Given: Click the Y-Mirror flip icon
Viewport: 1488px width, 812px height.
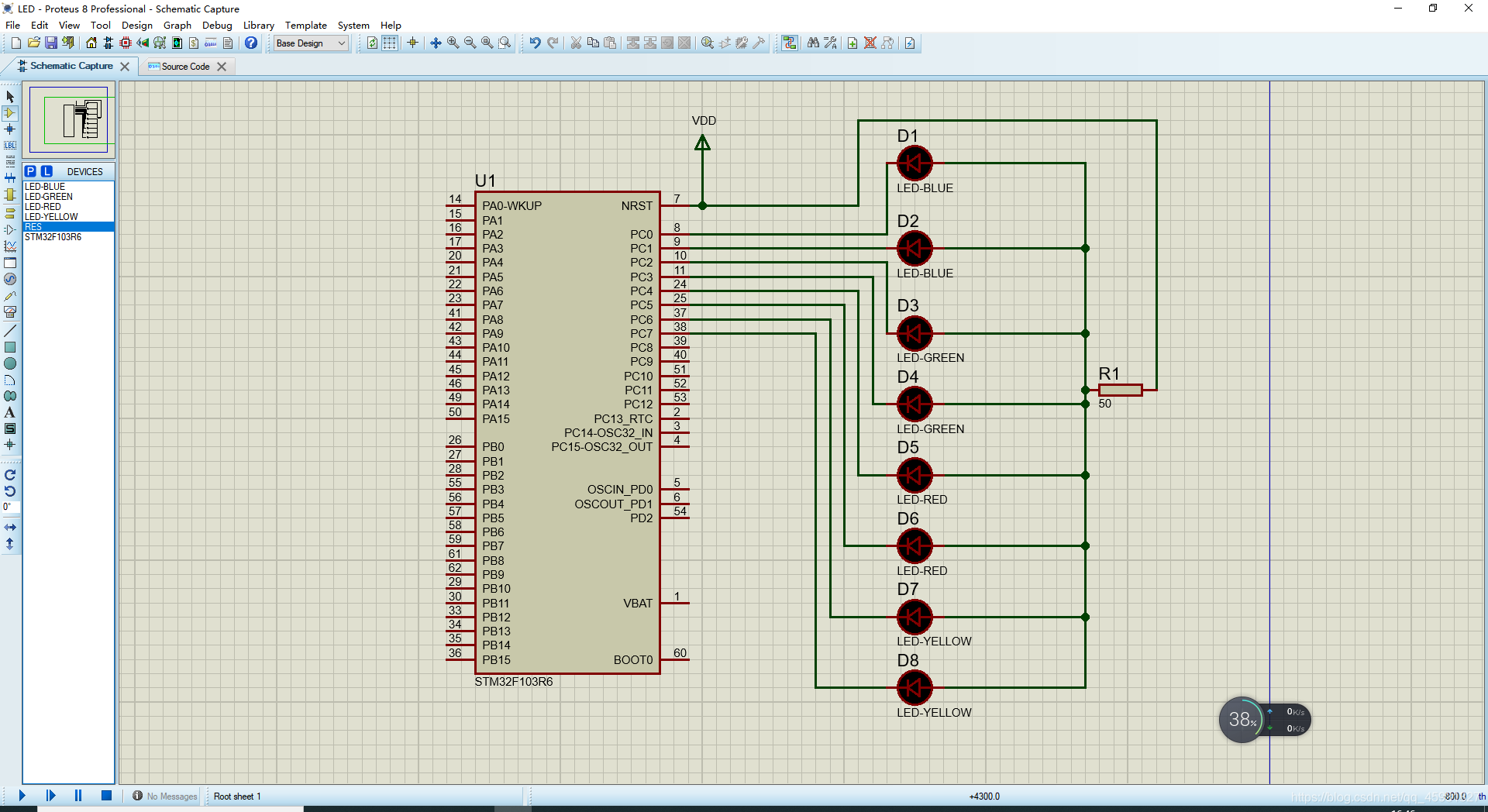Looking at the screenshot, I should pos(10,544).
